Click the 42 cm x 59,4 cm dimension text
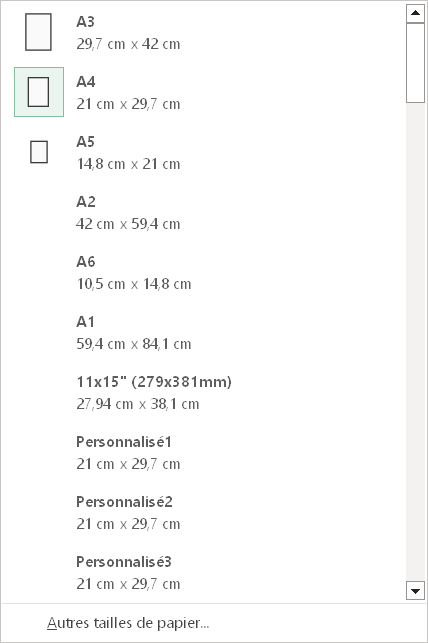This screenshot has width=428, height=643. pyautogui.click(x=128, y=224)
